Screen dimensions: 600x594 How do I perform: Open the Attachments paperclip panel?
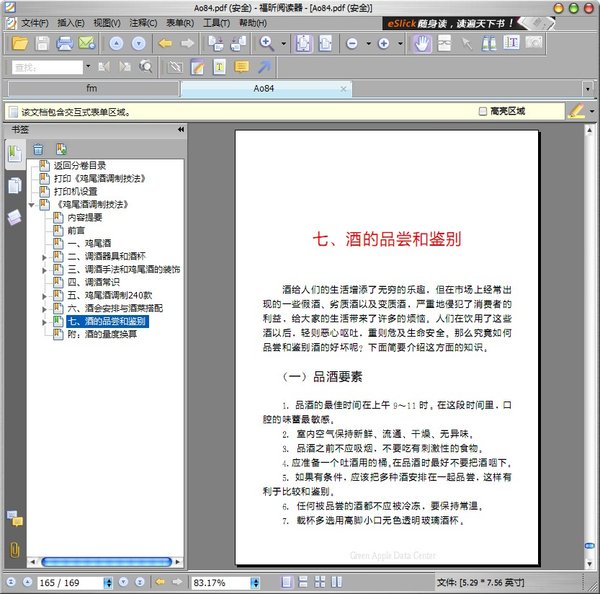[15, 550]
